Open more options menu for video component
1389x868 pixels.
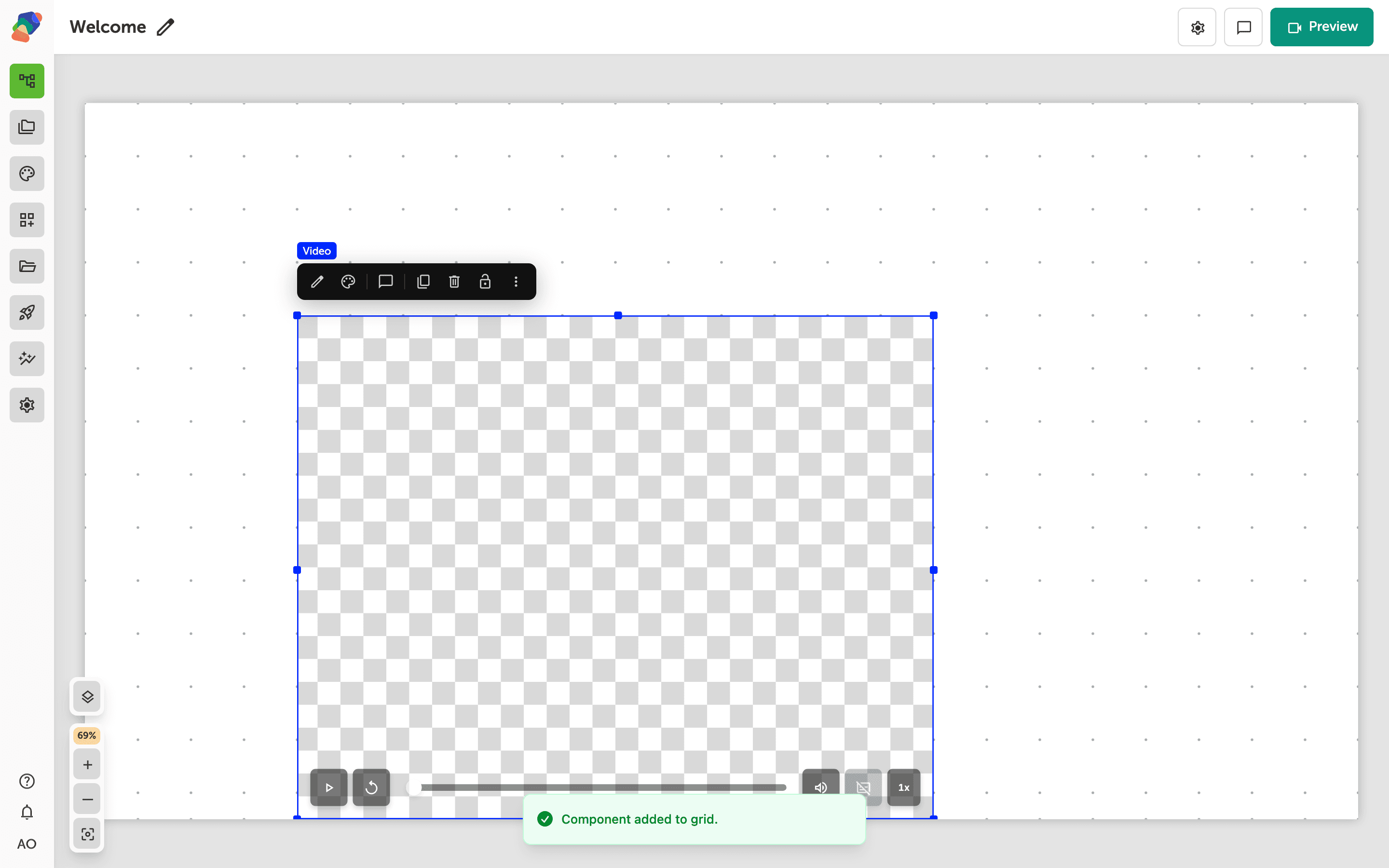click(x=516, y=281)
